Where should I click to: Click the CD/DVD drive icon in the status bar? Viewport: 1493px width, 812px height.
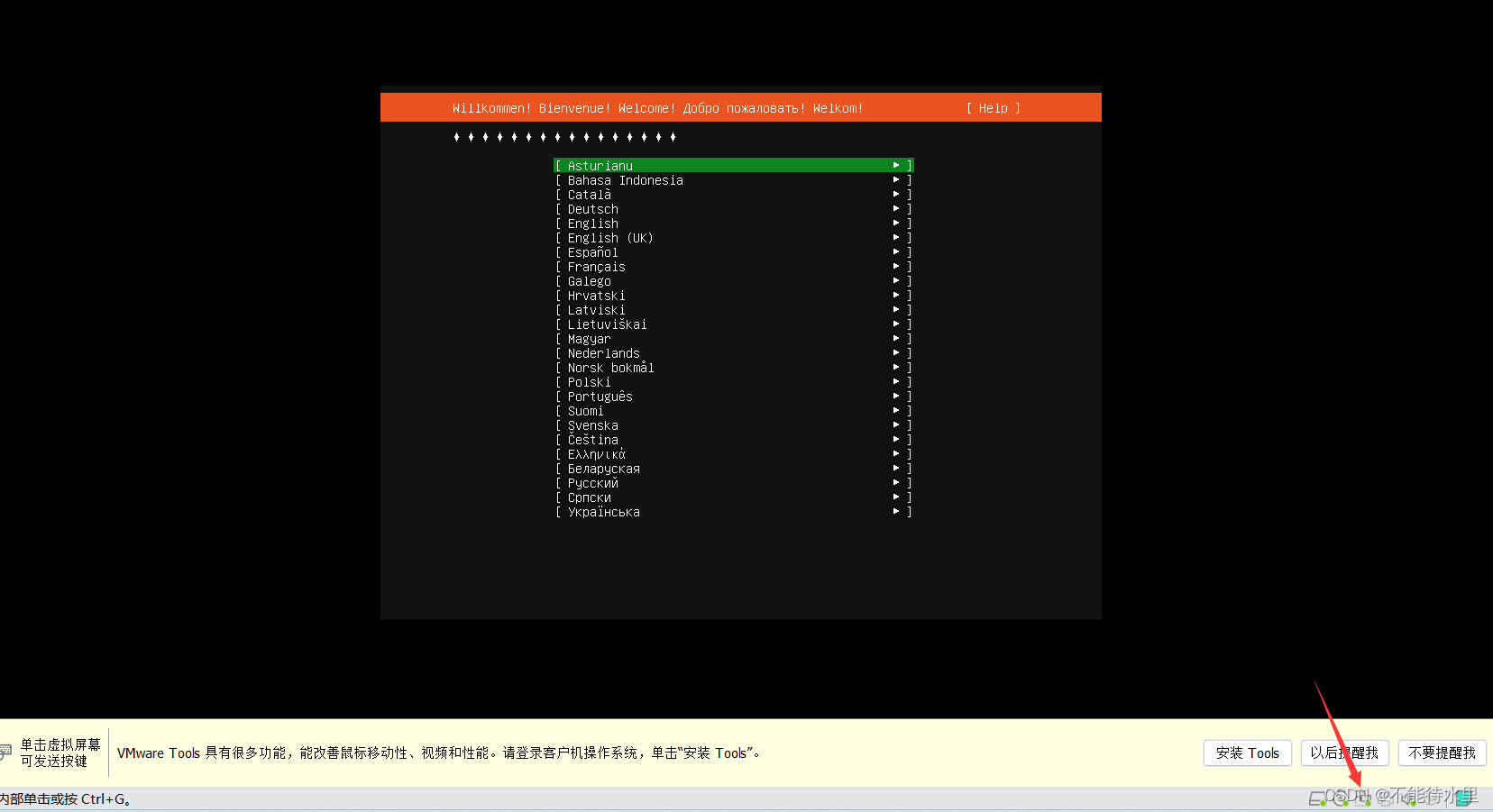click(x=1340, y=798)
